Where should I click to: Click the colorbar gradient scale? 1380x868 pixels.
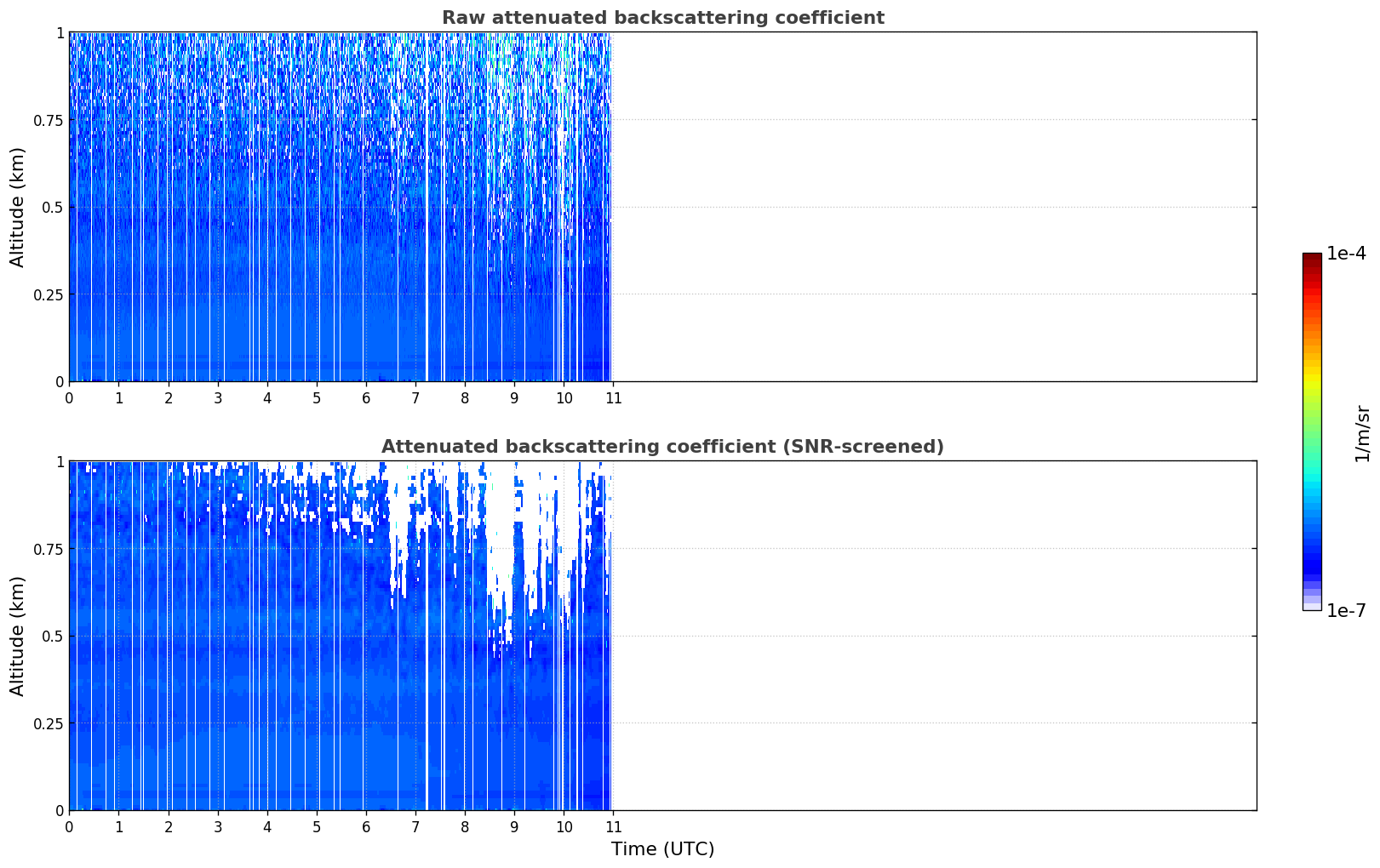pyautogui.click(x=1311, y=431)
